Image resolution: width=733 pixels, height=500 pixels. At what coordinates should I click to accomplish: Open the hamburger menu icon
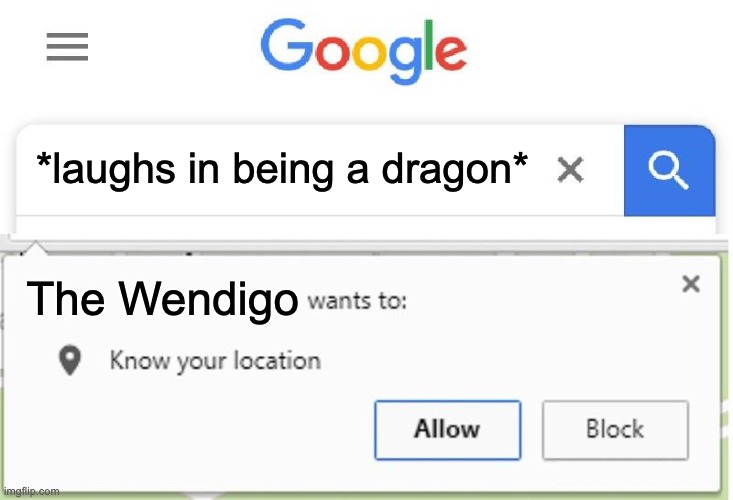pos(67,47)
